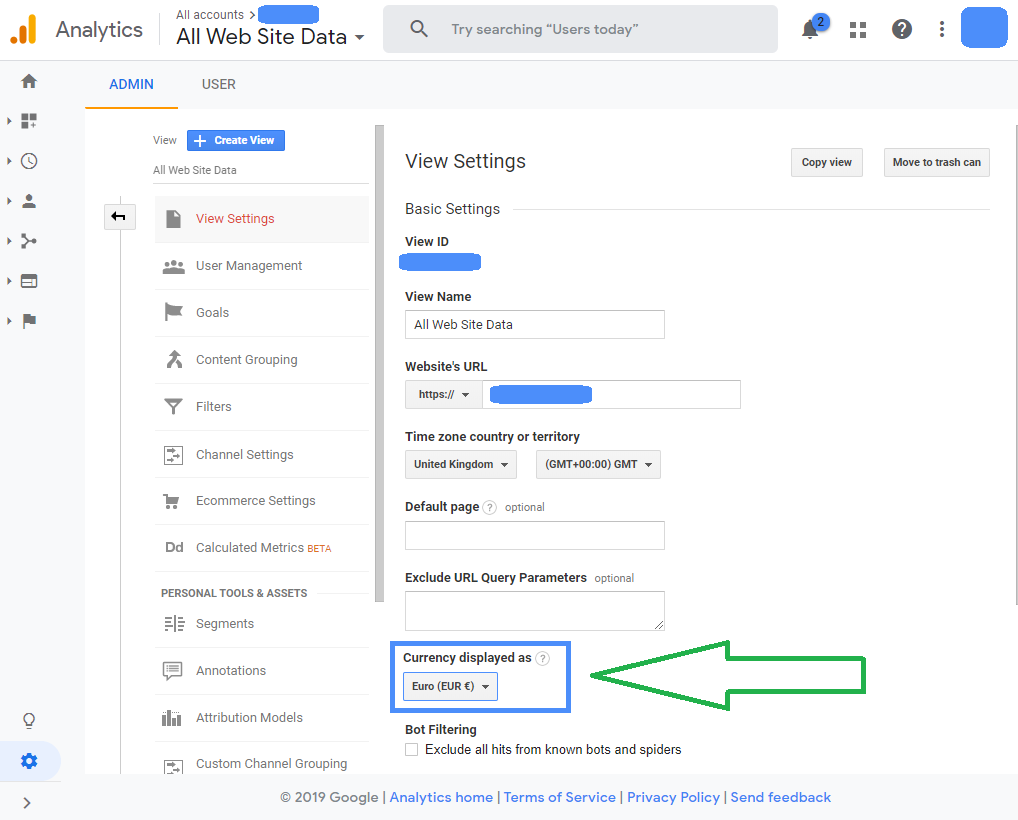This screenshot has height=820, width=1018.
Task: Click the Default page input field
Action: (x=534, y=536)
